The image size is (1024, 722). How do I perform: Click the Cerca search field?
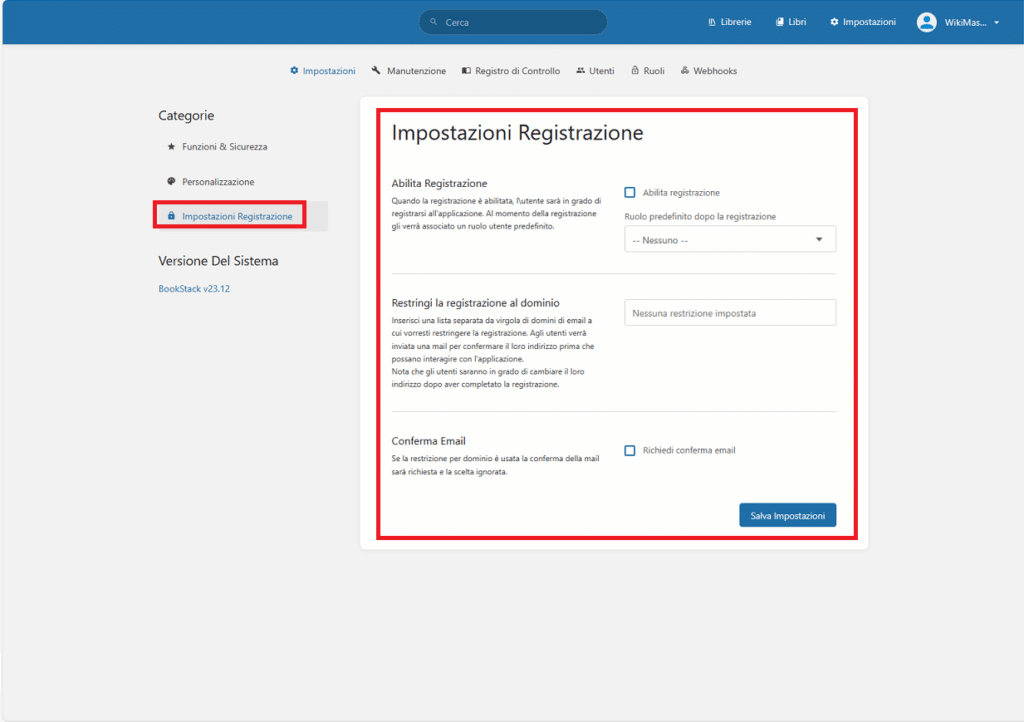point(513,22)
